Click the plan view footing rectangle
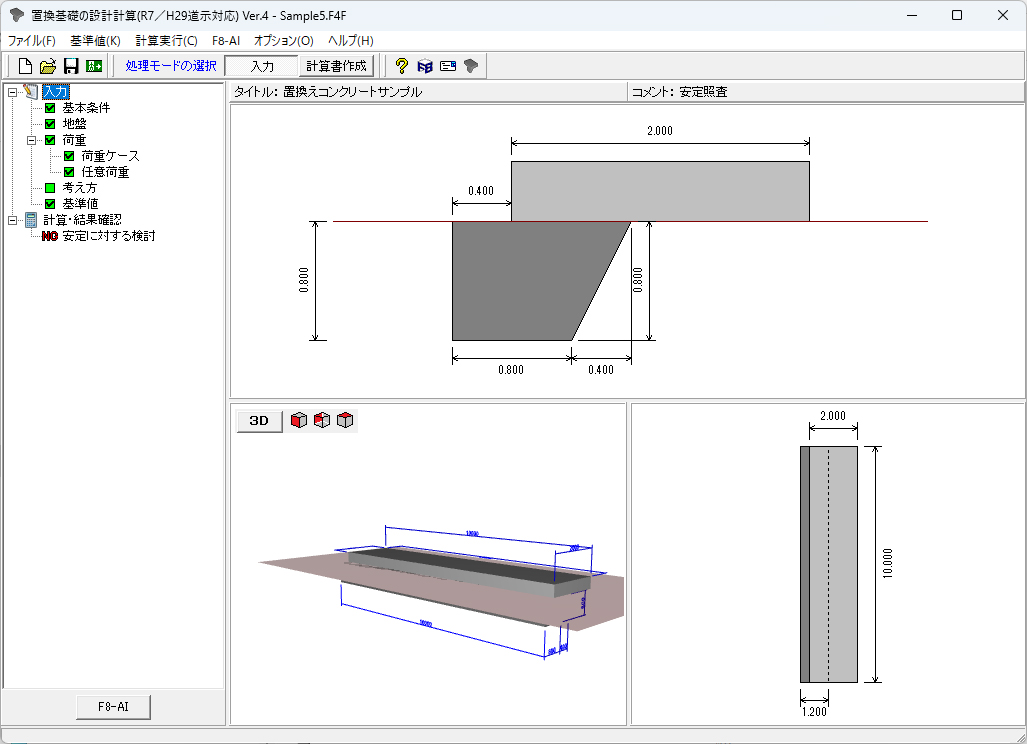The width and height of the screenshot is (1027, 744). click(833, 565)
